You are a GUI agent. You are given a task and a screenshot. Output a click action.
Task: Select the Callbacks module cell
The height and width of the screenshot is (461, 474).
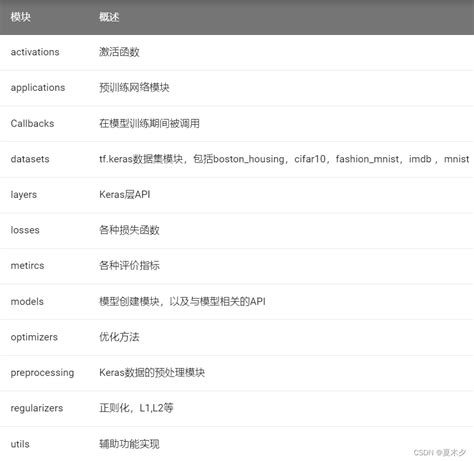point(32,123)
